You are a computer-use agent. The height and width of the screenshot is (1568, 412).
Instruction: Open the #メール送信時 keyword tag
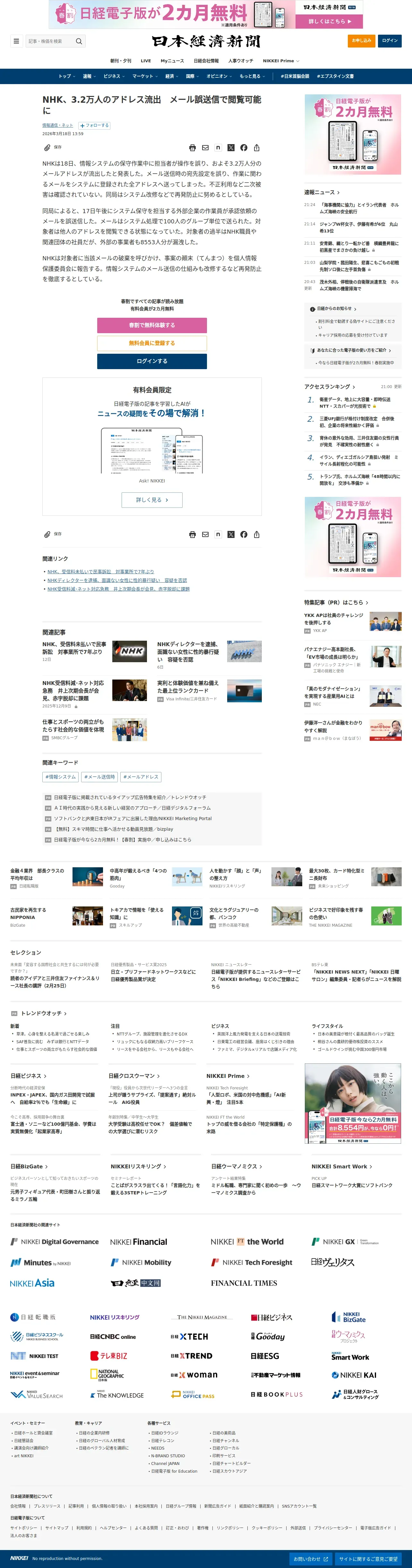pyautogui.click(x=99, y=777)
